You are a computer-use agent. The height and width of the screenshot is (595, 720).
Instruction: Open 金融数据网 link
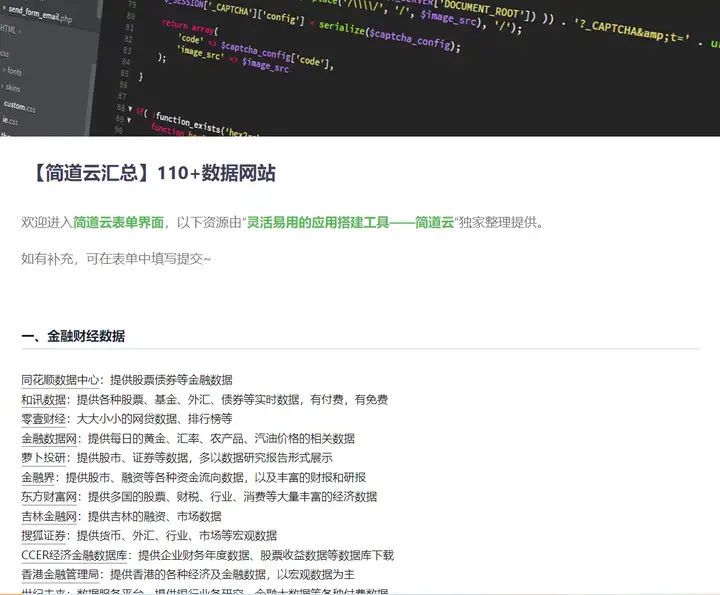coord(49,438)
